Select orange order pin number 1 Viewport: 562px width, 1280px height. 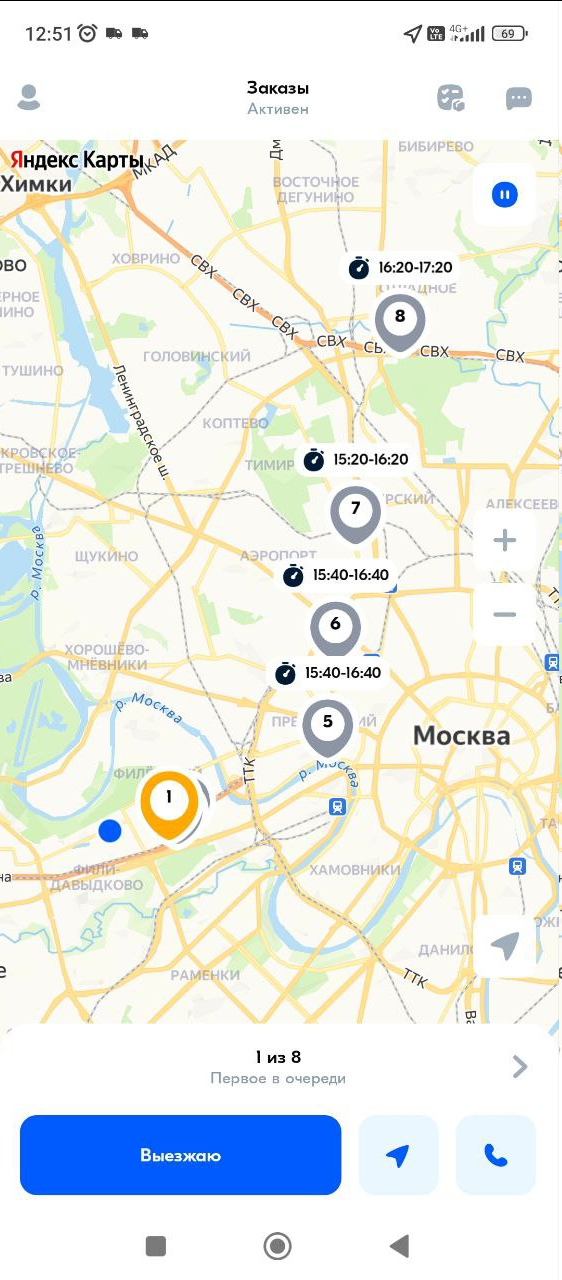168,804
